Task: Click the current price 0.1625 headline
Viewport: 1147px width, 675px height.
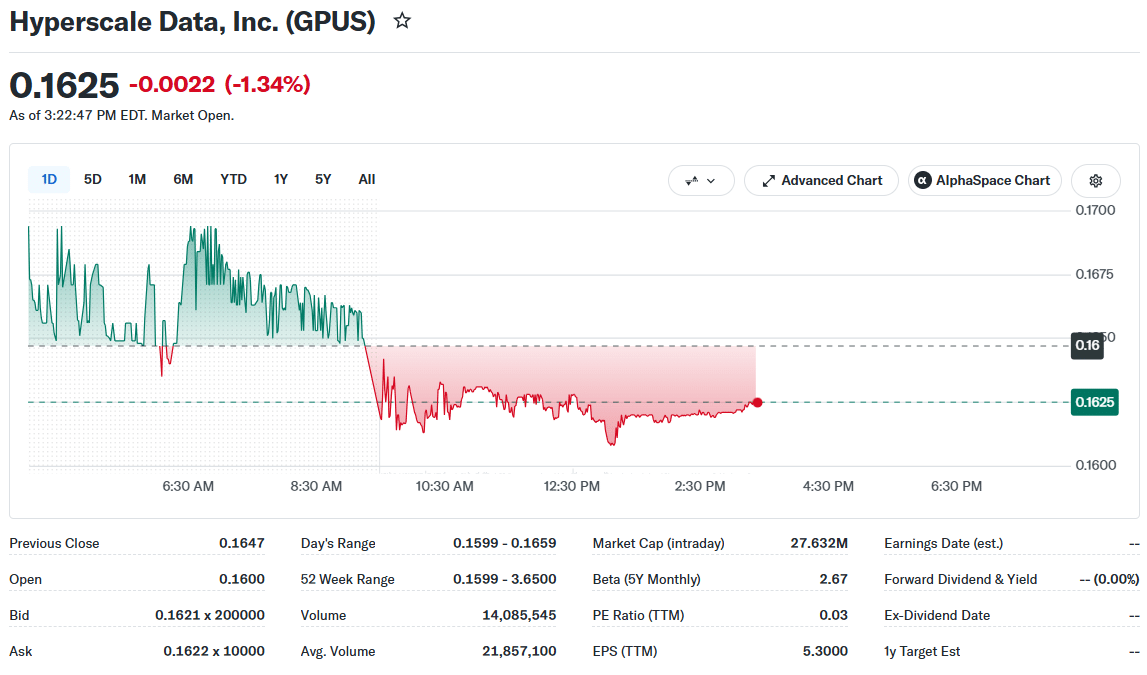Action: click(64, 86)
